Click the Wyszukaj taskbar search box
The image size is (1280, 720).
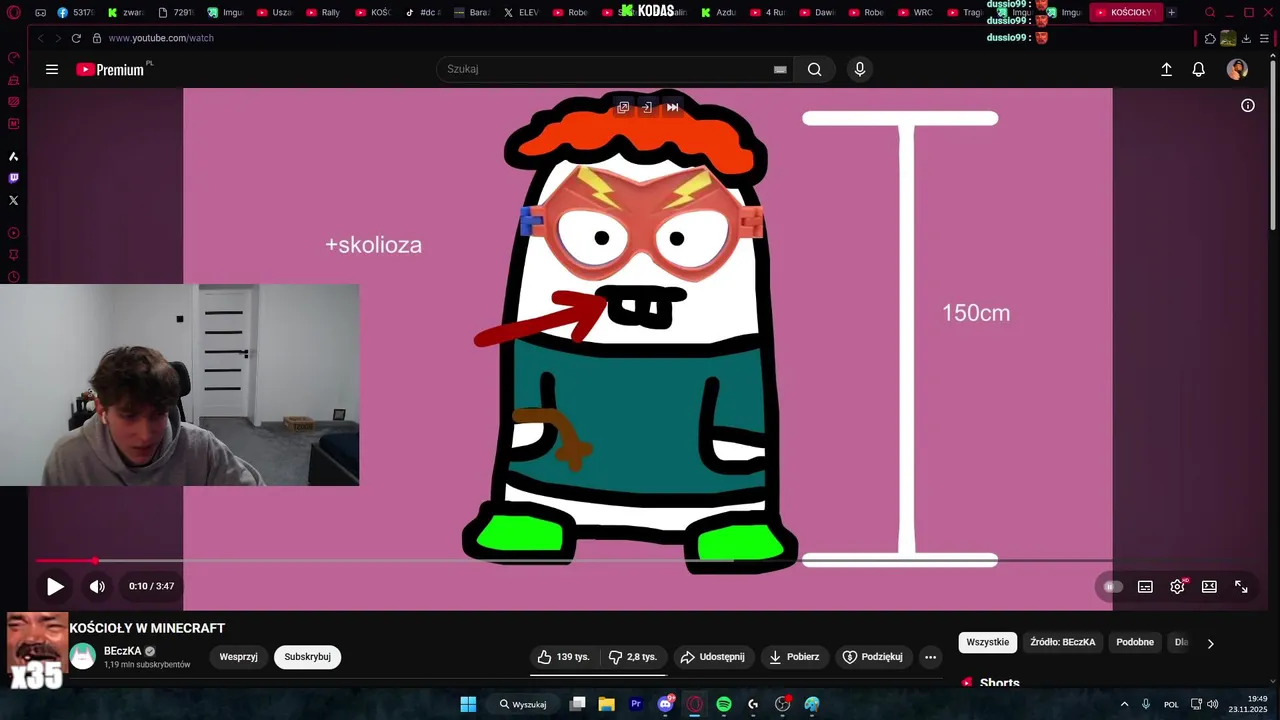[x=523, y=704]
